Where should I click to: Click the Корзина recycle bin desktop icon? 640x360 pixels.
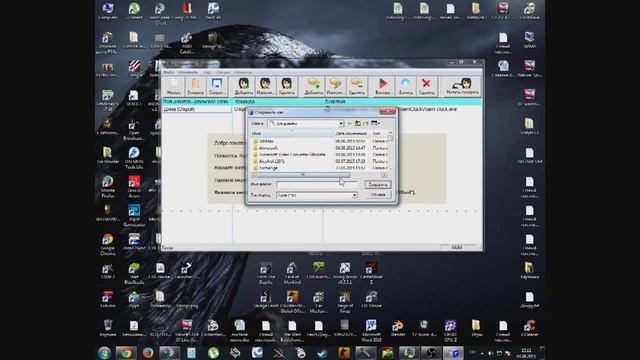pyautogui.click(x=108, y=327)
